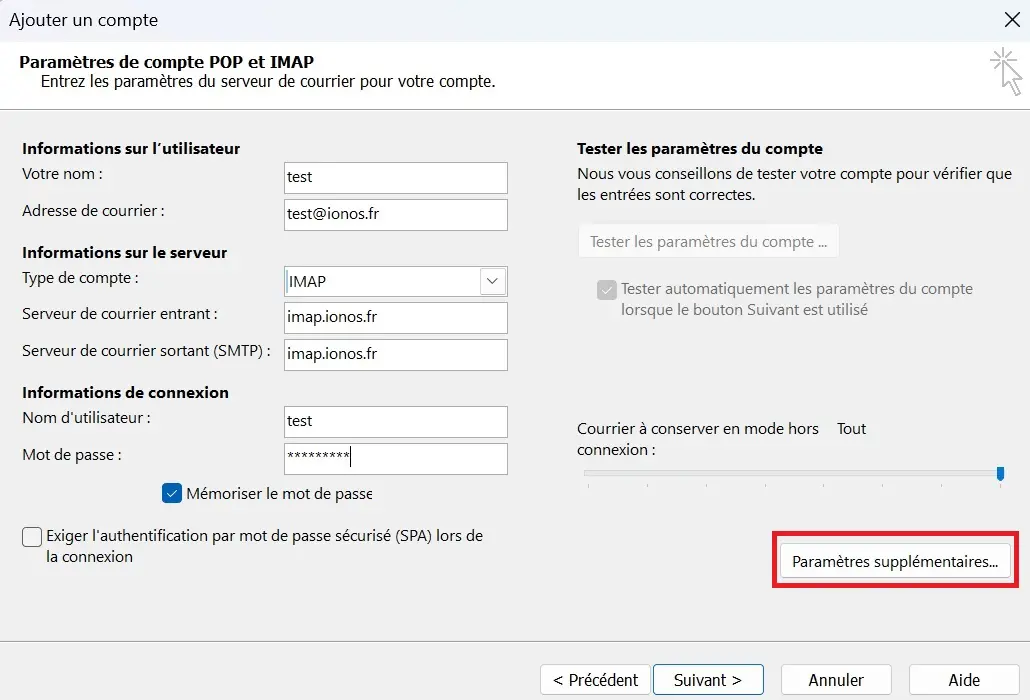Click inside the Votre nom field
The width and height of the screenshot is (1030, 700).
(395, 178)
